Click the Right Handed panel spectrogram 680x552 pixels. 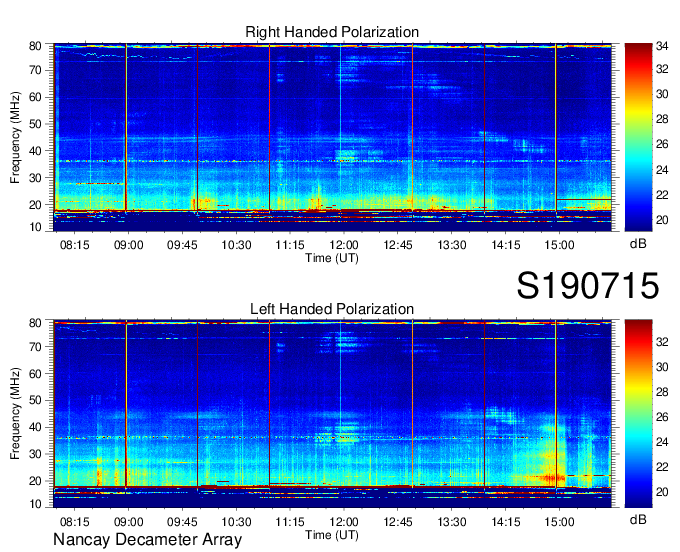(332, 137)
